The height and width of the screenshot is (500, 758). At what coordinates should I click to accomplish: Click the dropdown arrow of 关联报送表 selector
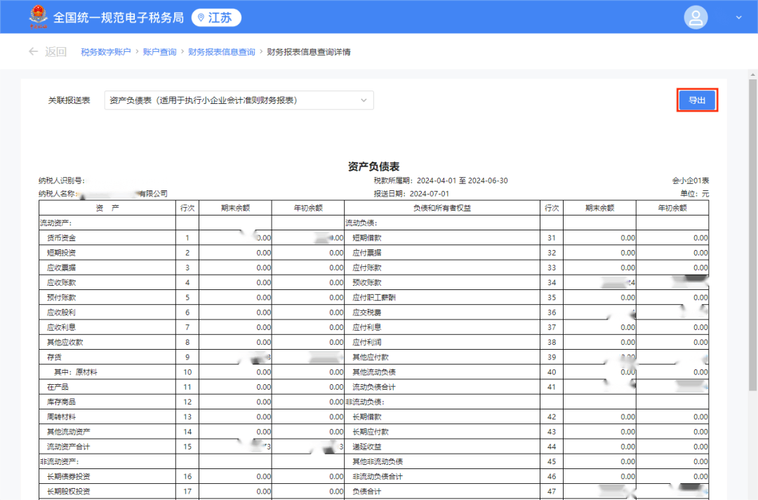click(x=364, y=100)
